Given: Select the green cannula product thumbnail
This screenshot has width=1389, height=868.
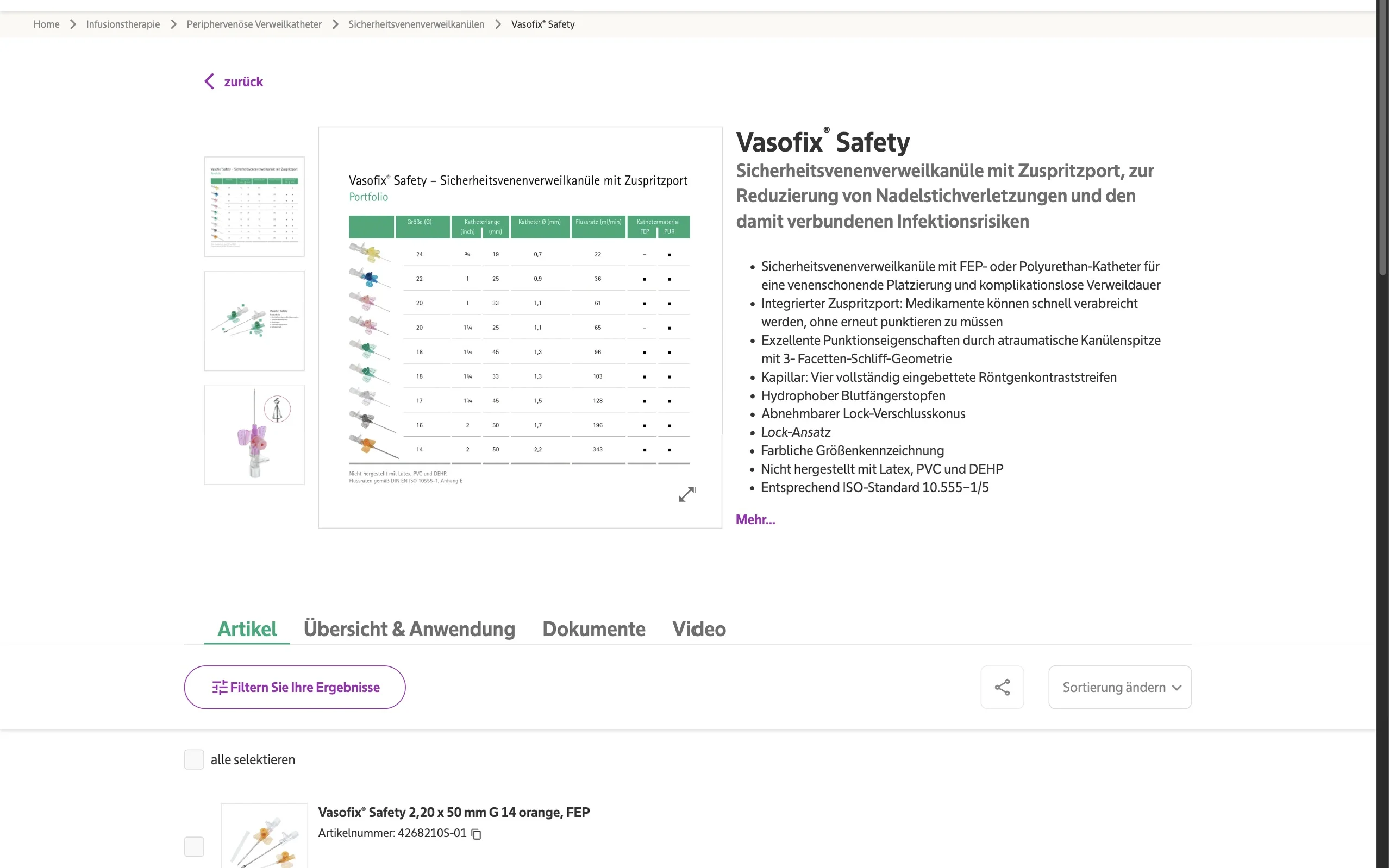Looking at the screenshot, I should tap(254, 320).
